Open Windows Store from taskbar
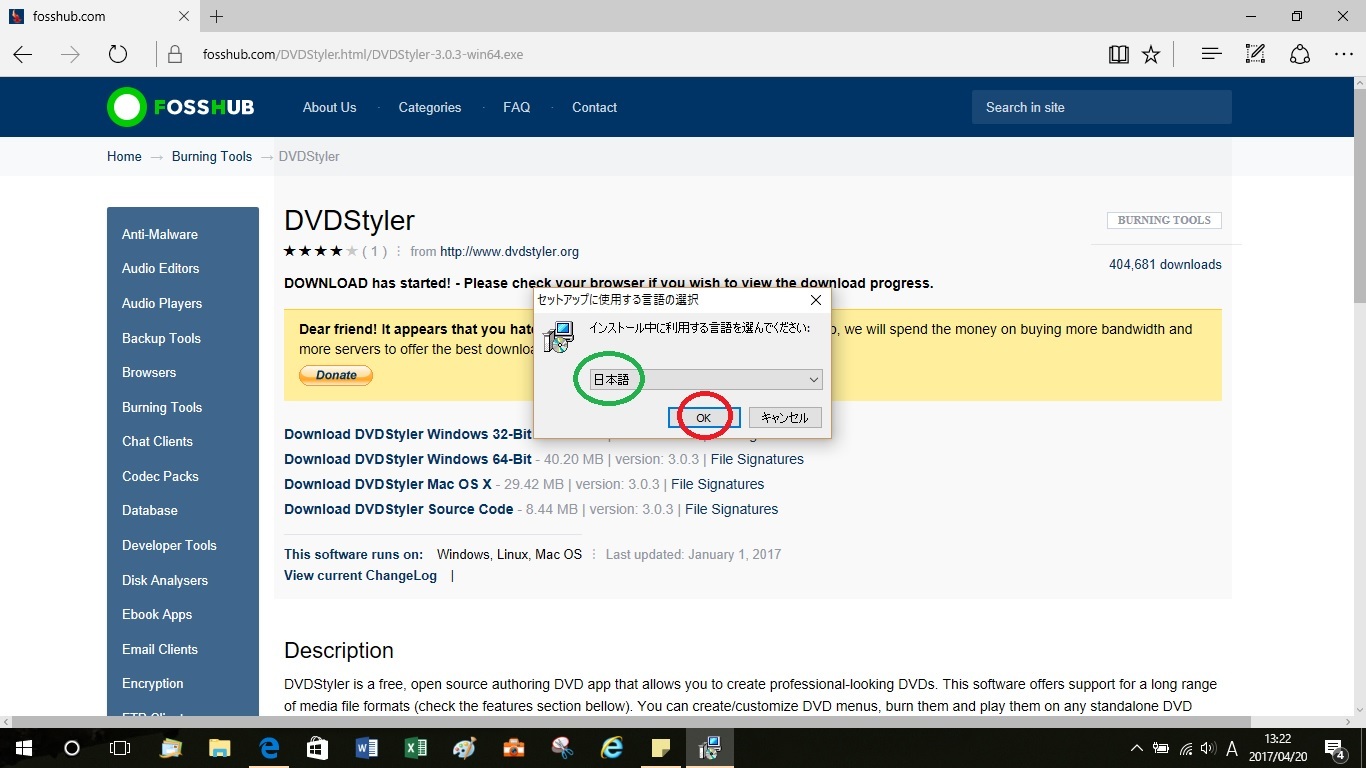This screenshot has height=768, width=1366. pyautogui.click(x=318, y=748)
